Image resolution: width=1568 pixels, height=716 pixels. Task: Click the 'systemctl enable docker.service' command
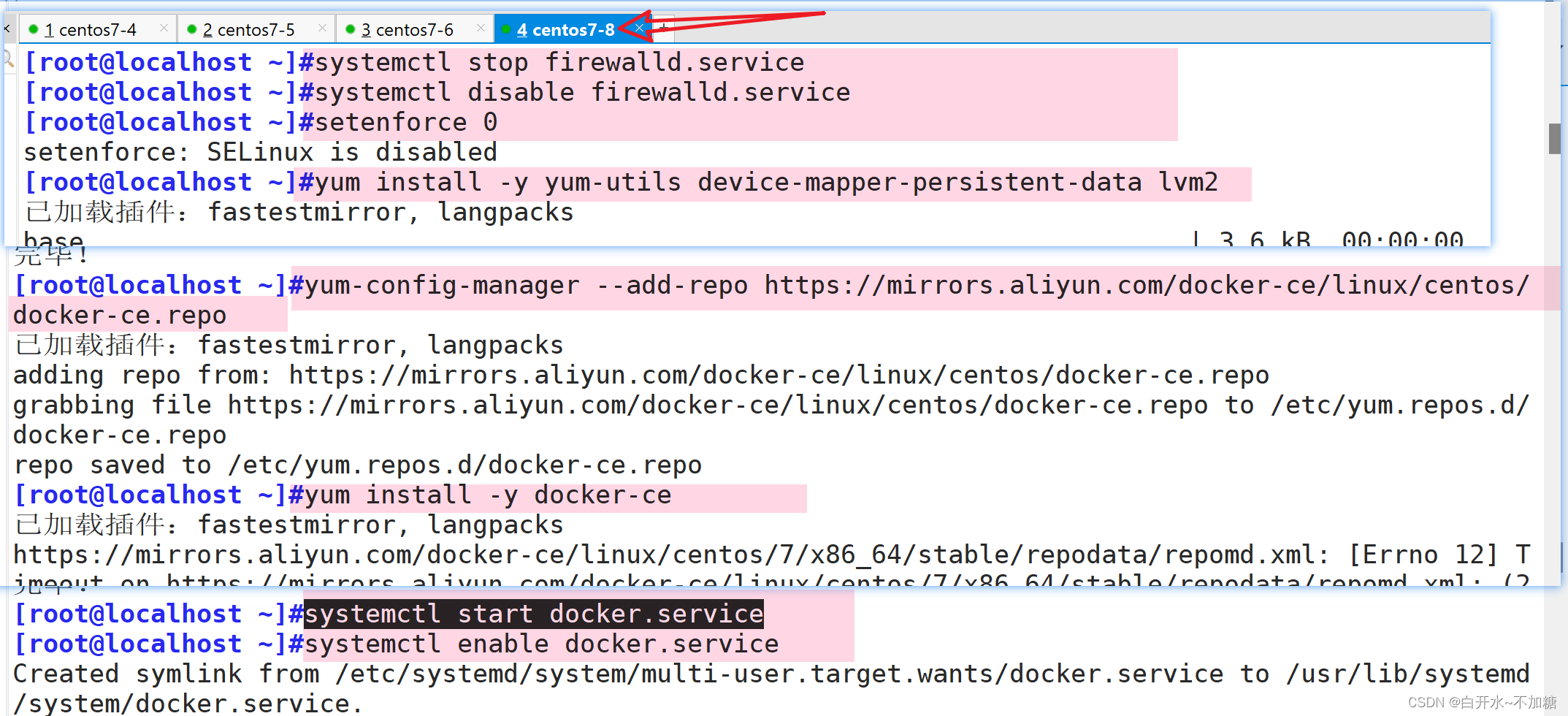pyautogui.click(x=542, y=644)
